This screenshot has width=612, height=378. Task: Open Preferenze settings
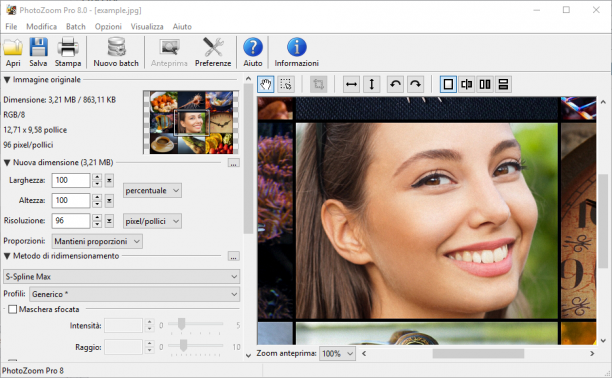point(213,52)
